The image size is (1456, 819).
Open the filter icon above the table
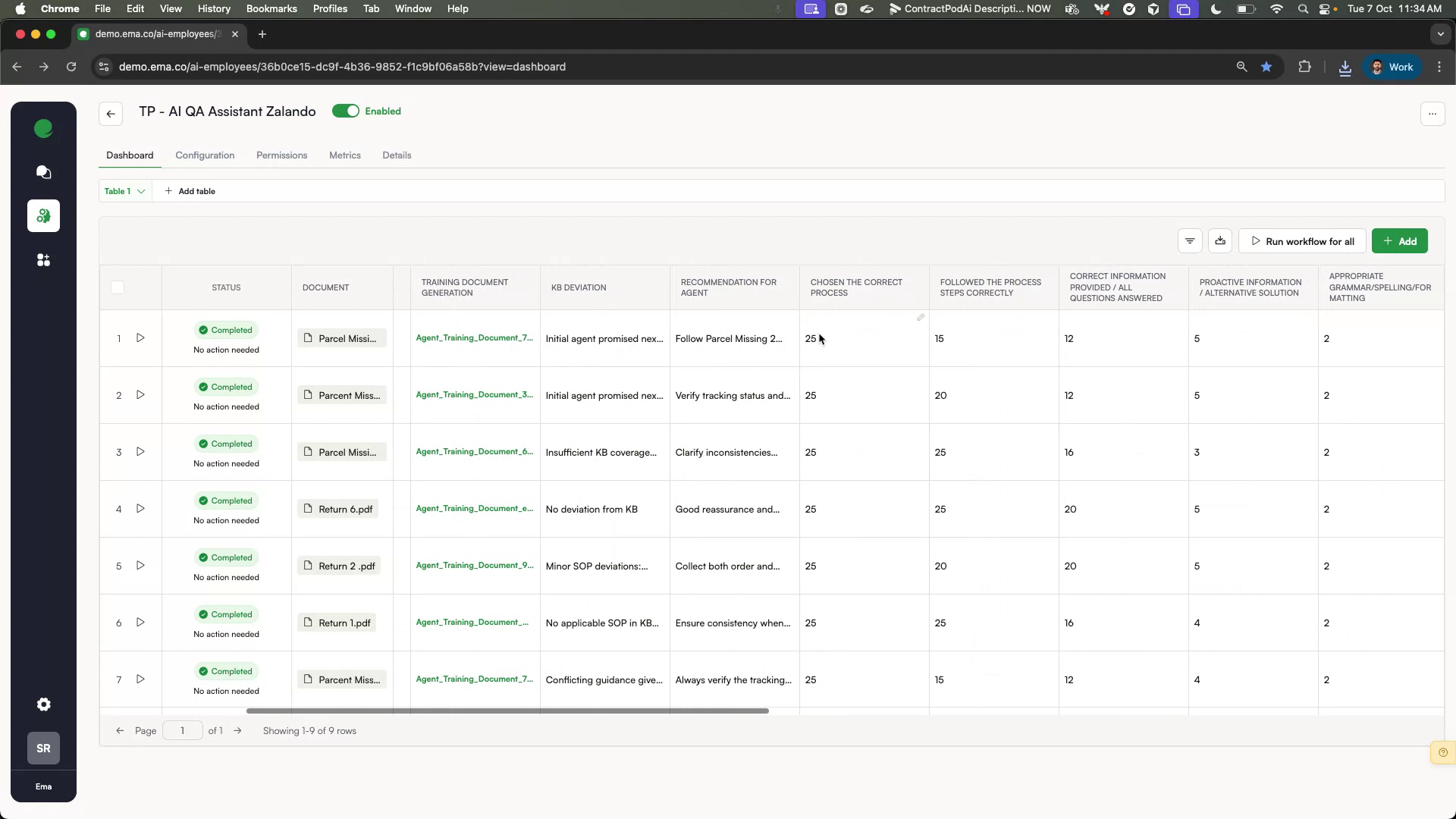pos(1190,240)
